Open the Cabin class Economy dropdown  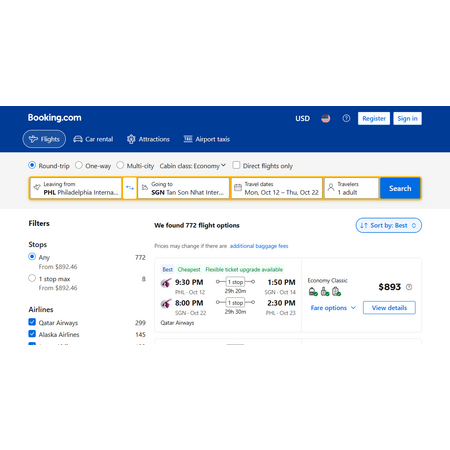point(193,166)
